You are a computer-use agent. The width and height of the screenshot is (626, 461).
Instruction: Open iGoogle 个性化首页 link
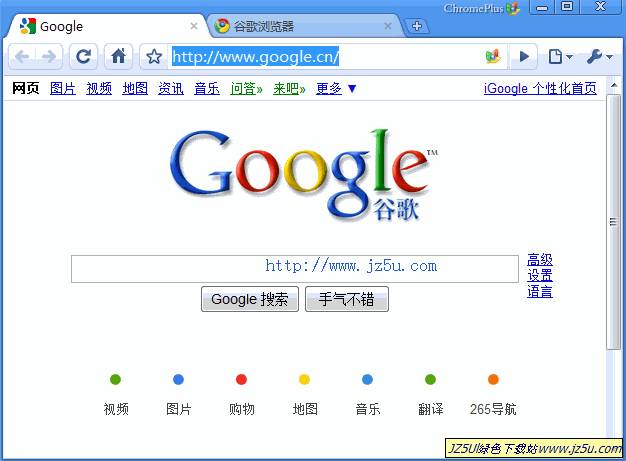tap(540, 88)
